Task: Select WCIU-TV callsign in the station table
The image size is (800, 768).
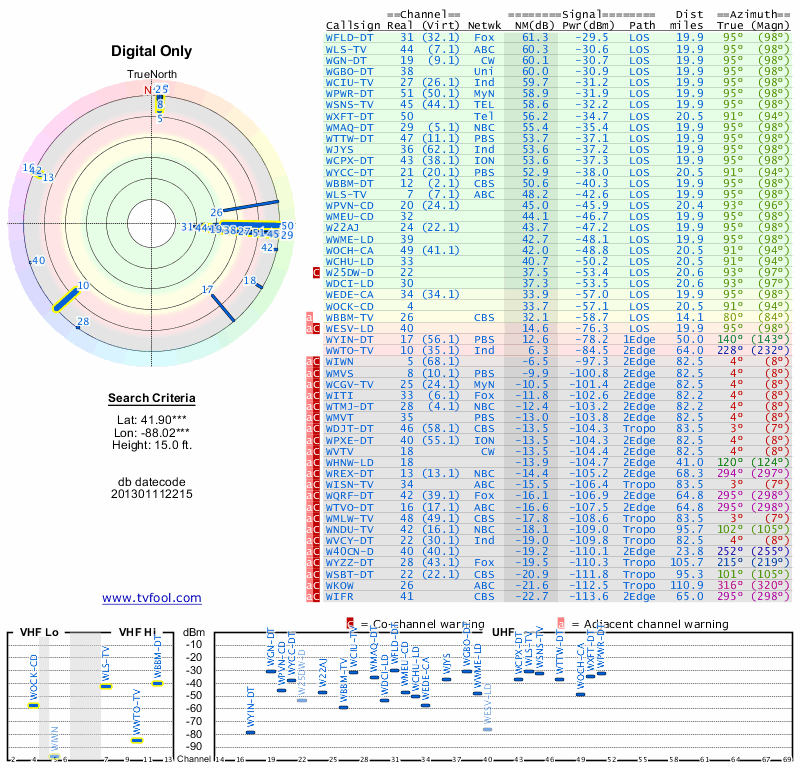Action: [349, 83]
